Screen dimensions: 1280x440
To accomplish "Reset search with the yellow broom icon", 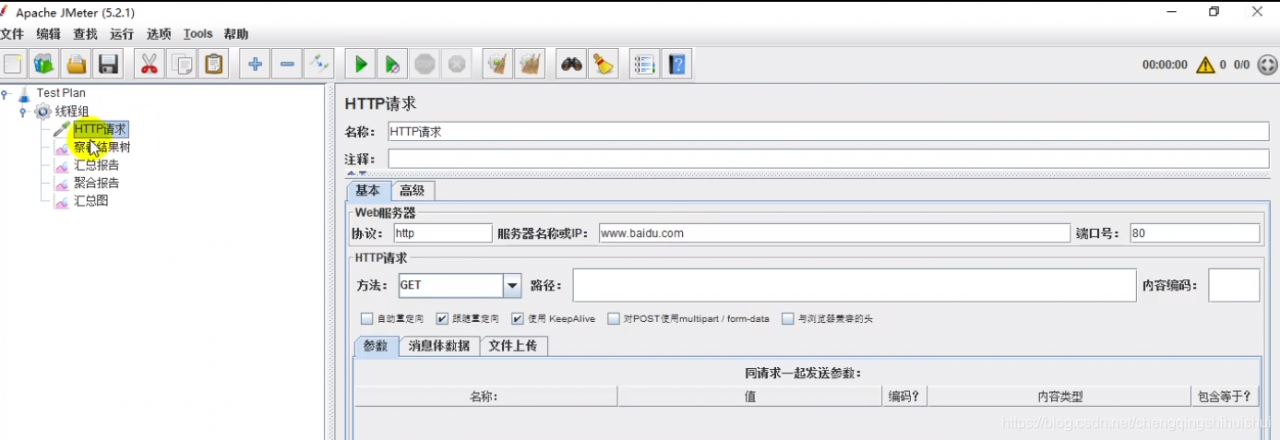I will point(603,65).
